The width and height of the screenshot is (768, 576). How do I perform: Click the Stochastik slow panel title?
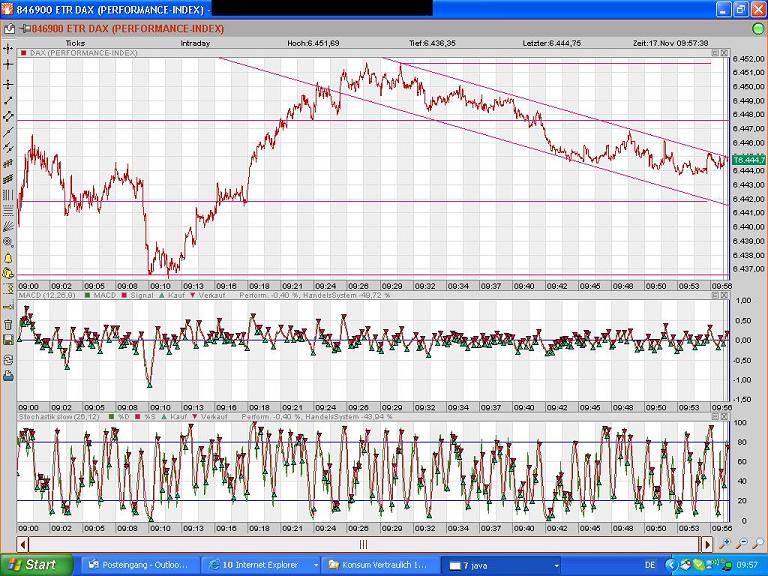[x=59, y=416]
